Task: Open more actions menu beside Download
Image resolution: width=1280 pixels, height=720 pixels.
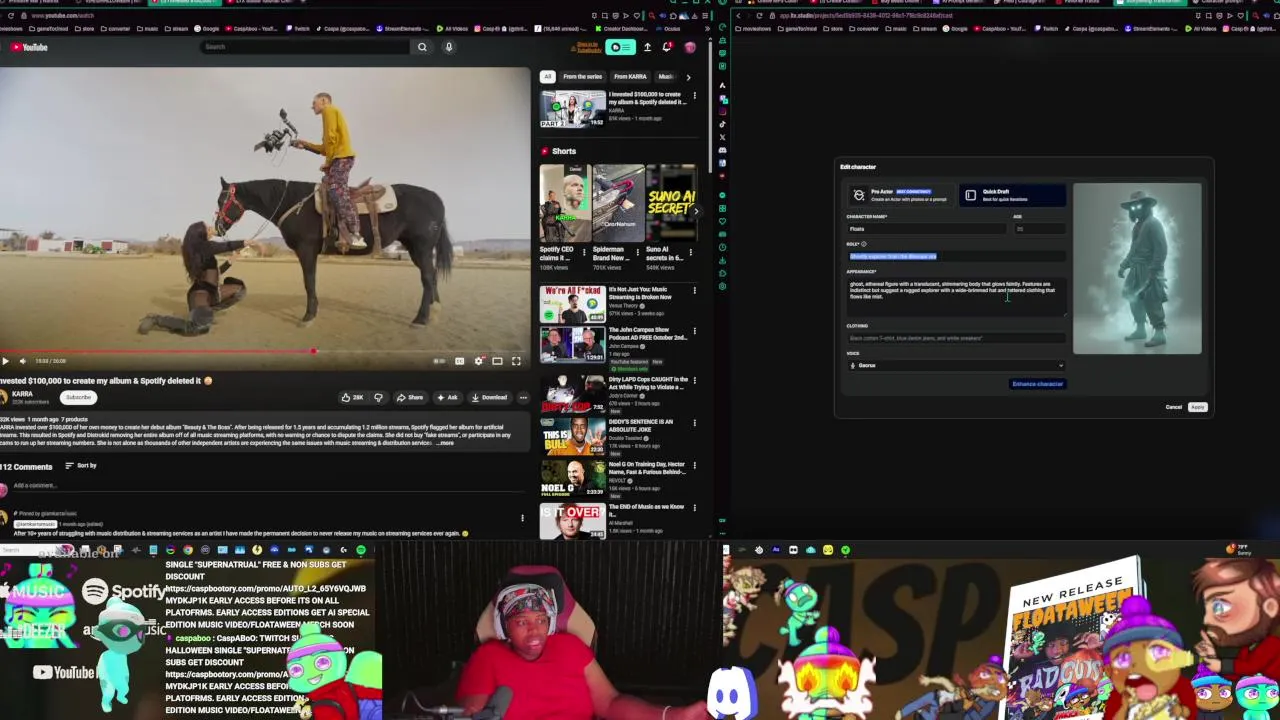Action: tap(523, 398)
